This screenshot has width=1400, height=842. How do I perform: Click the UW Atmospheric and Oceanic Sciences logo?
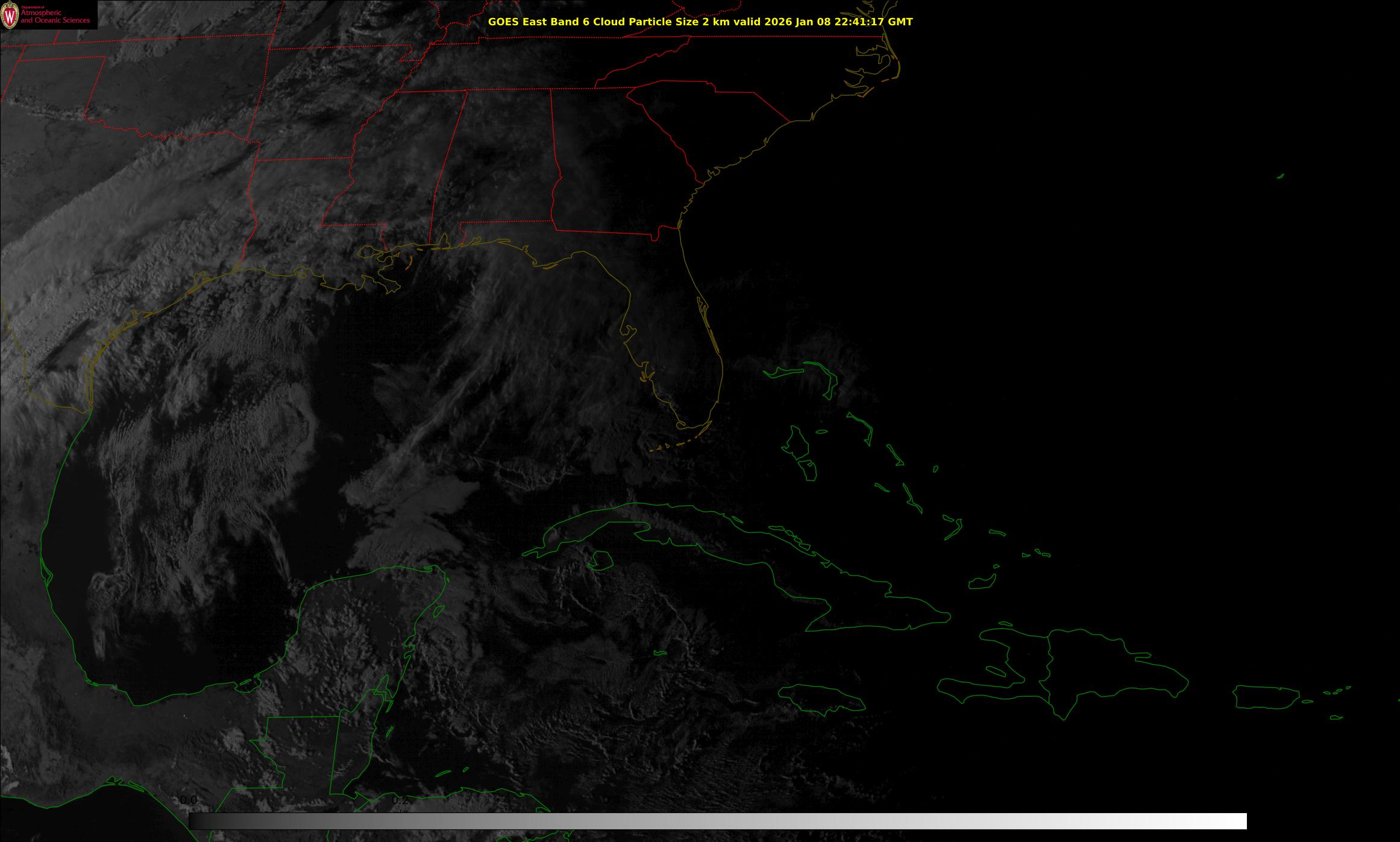[x=48, y=14]
